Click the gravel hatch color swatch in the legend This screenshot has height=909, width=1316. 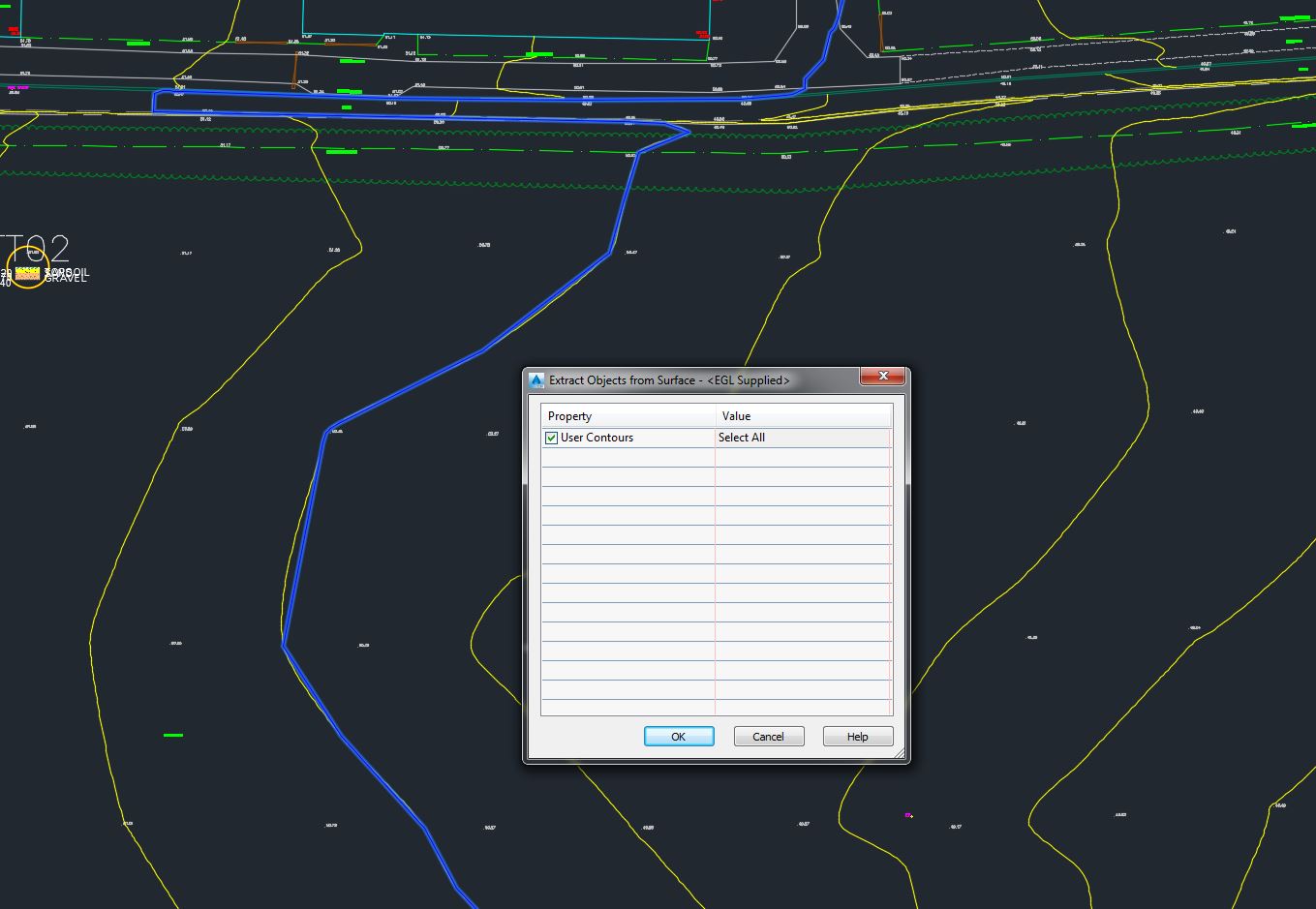click(27, 275)
